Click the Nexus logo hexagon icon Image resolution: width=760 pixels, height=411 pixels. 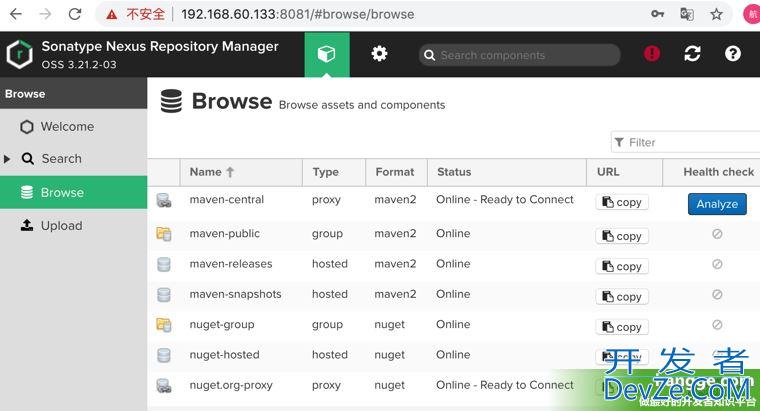pyautogui.click(x=19, y=54)
